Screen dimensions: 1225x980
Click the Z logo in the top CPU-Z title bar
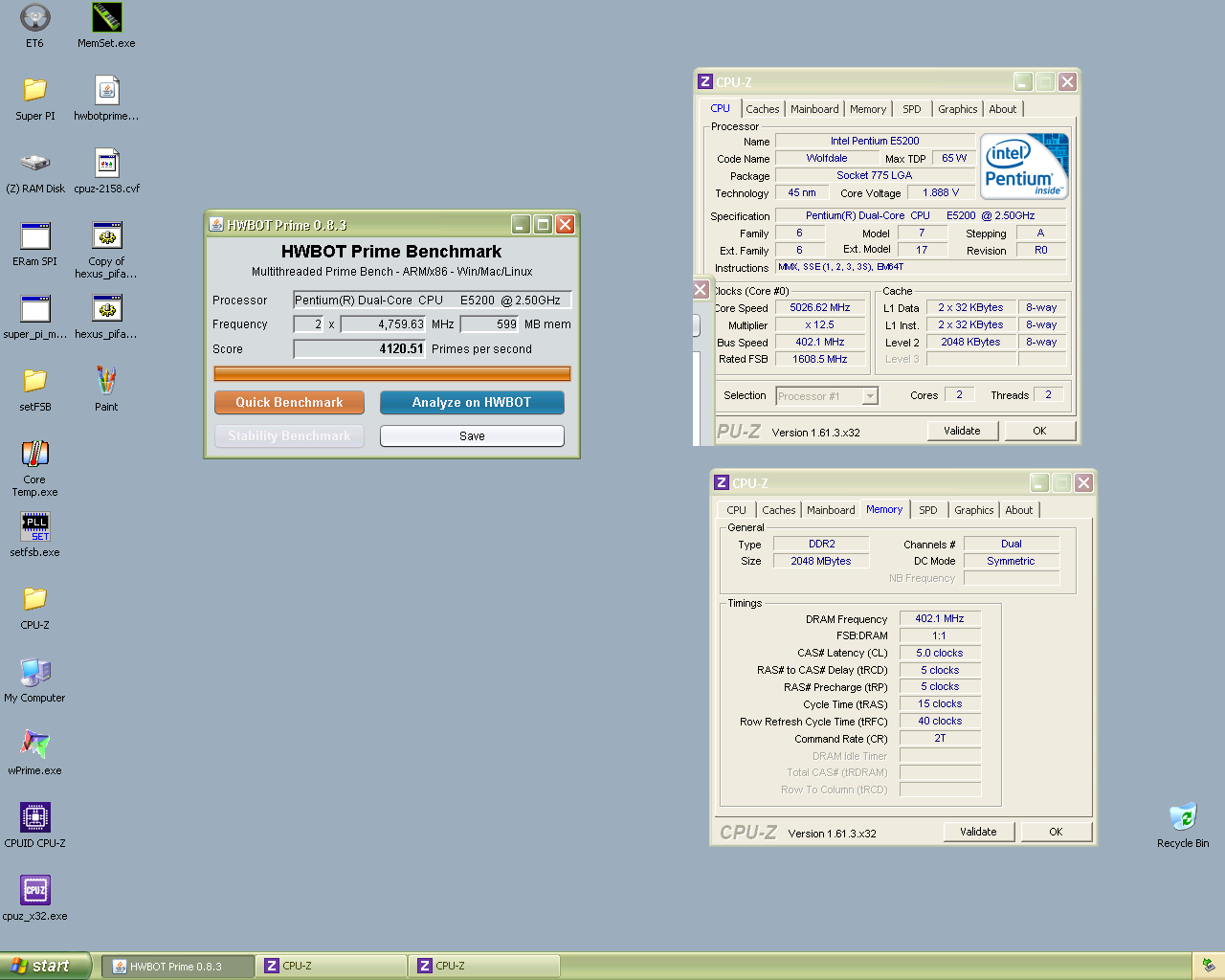point(705,82)
